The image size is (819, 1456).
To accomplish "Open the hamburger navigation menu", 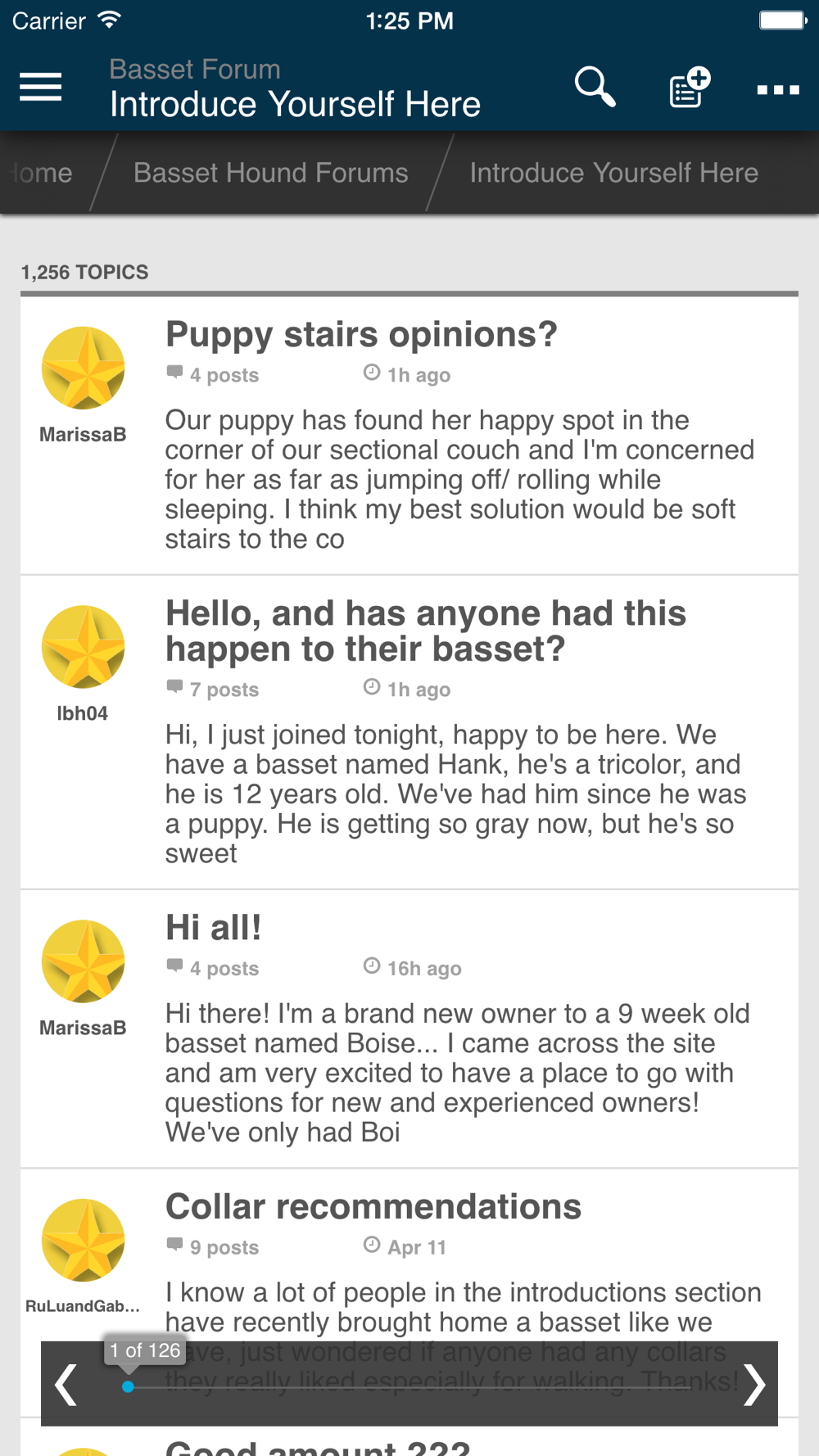I will [x=40, y=87].
